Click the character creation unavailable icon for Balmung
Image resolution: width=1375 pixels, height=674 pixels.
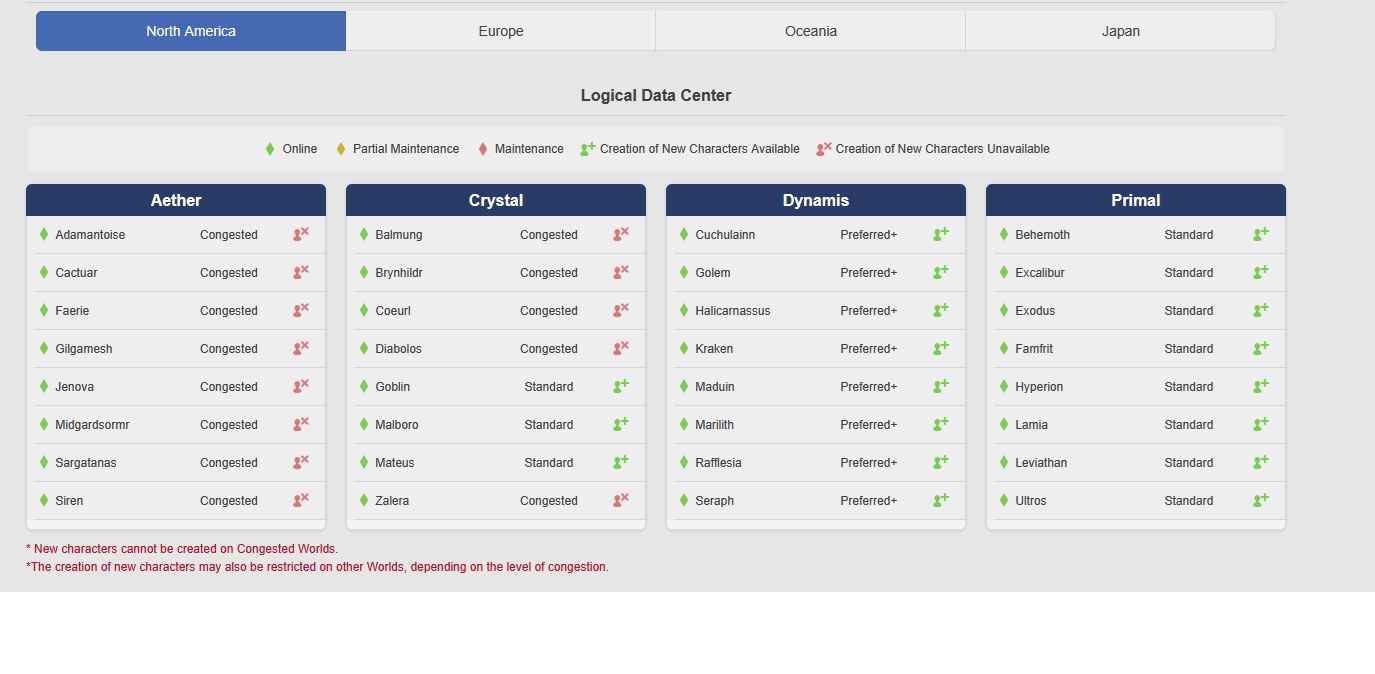621,234
